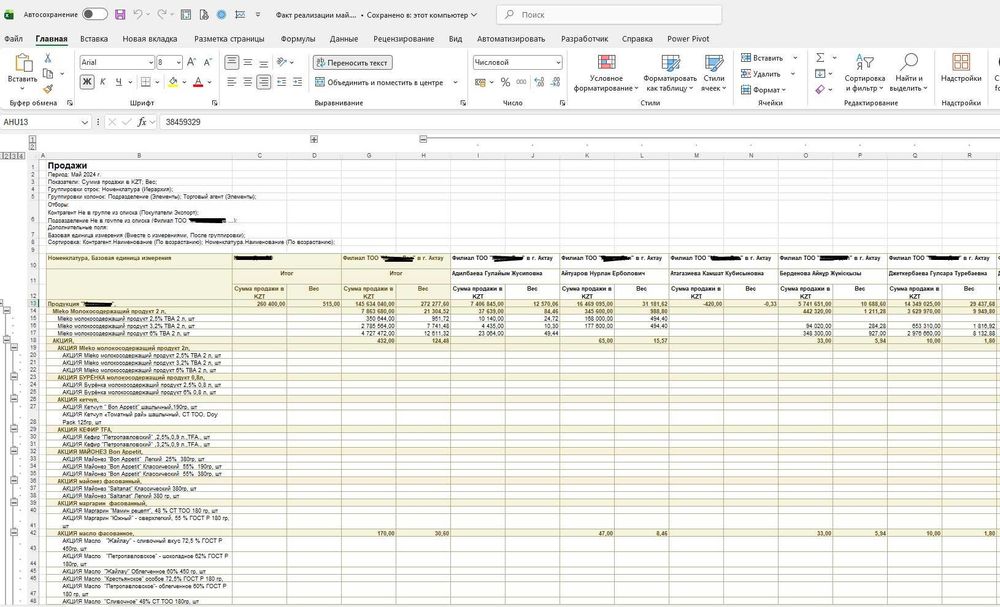Click the Percent style icon
This screenshot has width=1000, height=607.
[x=505, y=82]
